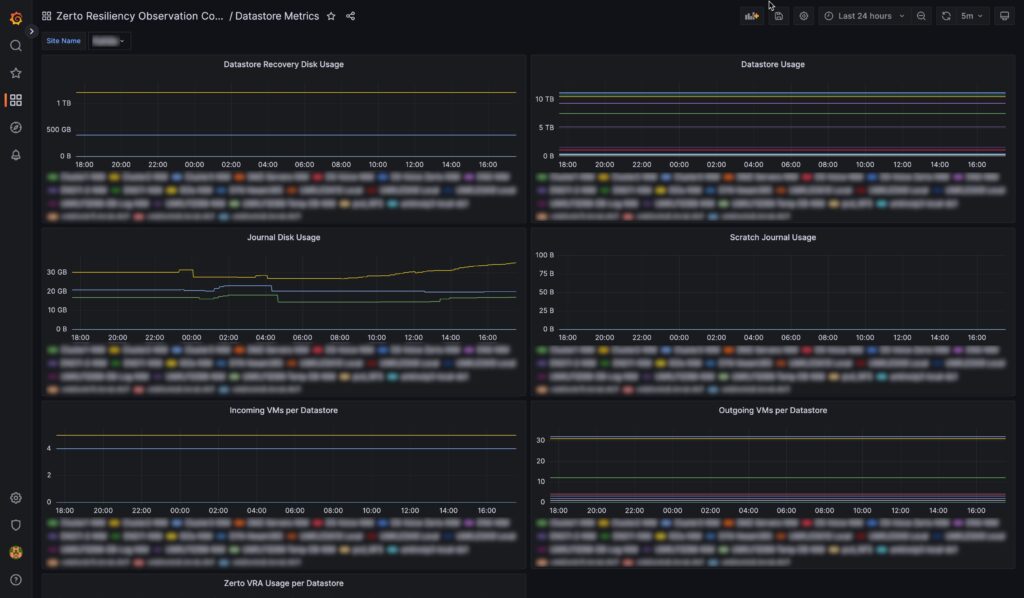Open the 5m refresh interval dropdown
This screenshot has width=1024, height=598.
pyautogui.click(x=972, y=16)
